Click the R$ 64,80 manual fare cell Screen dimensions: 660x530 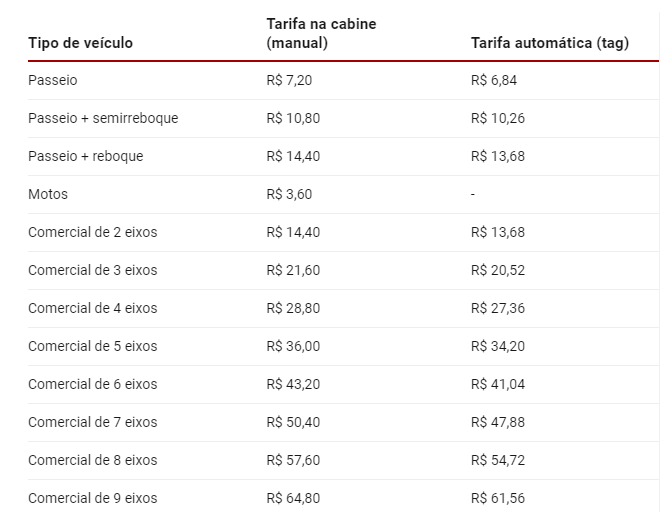pyautogui.click(x=293, y=498)
